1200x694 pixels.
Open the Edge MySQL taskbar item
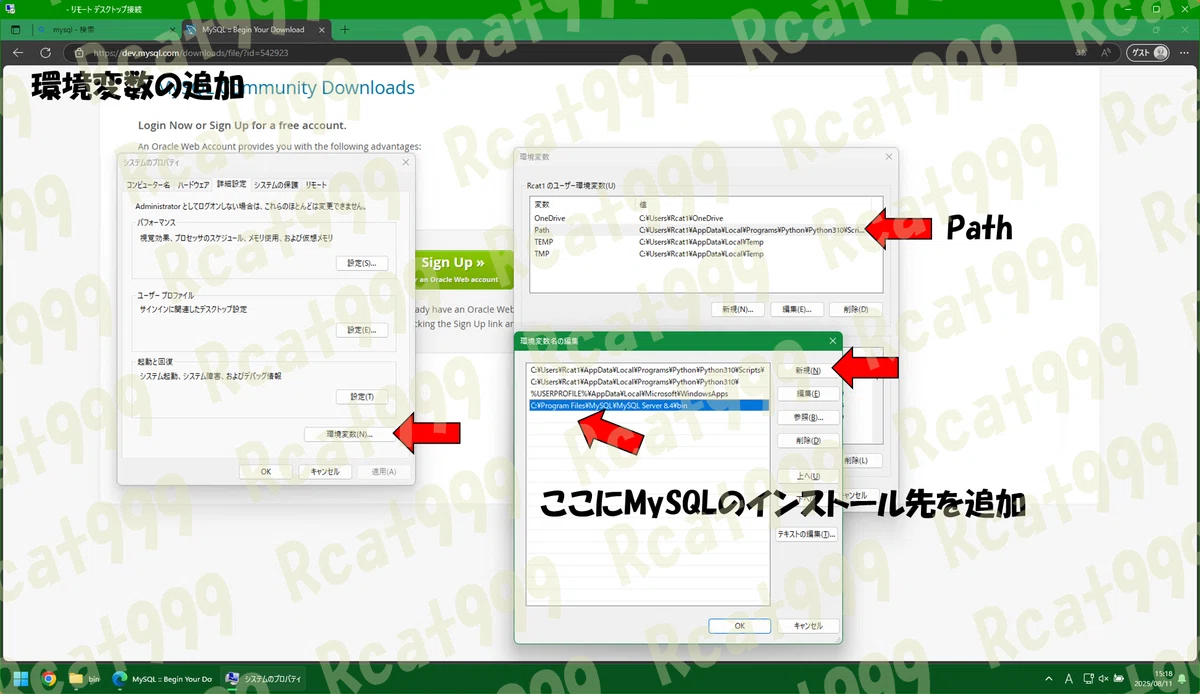coord(163,678)
